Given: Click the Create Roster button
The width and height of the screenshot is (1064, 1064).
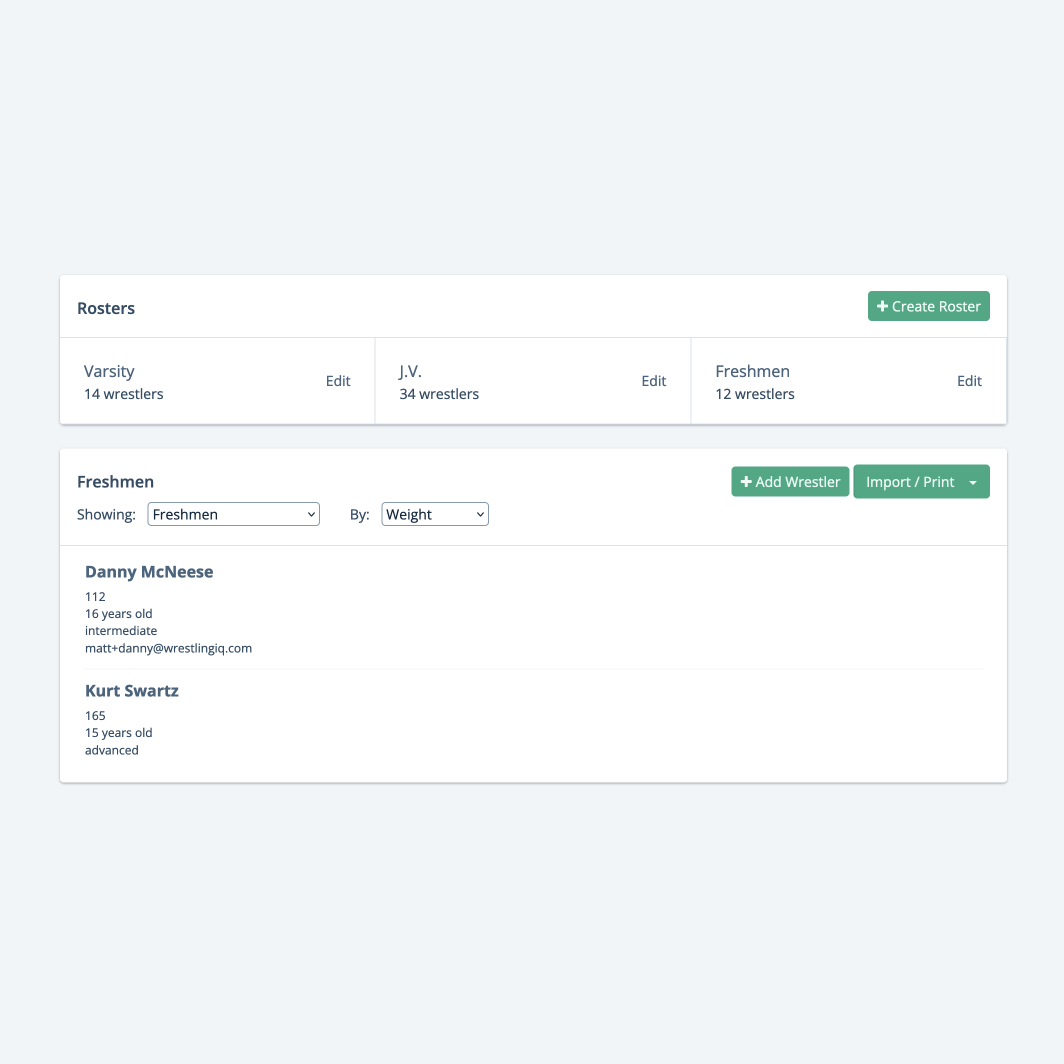Looking at the screenshot, I should tap(928, 306).
